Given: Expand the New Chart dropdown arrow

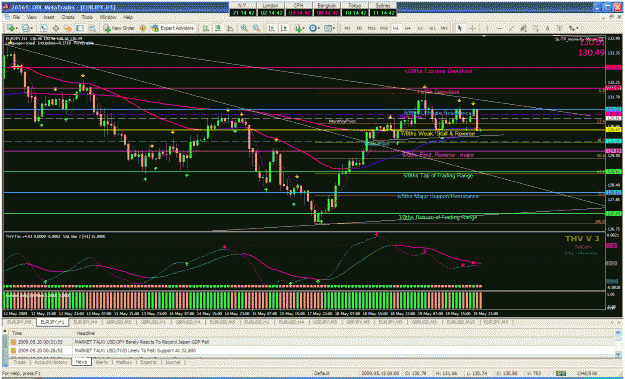Looking at the screenshot, I should coord(17,28).
